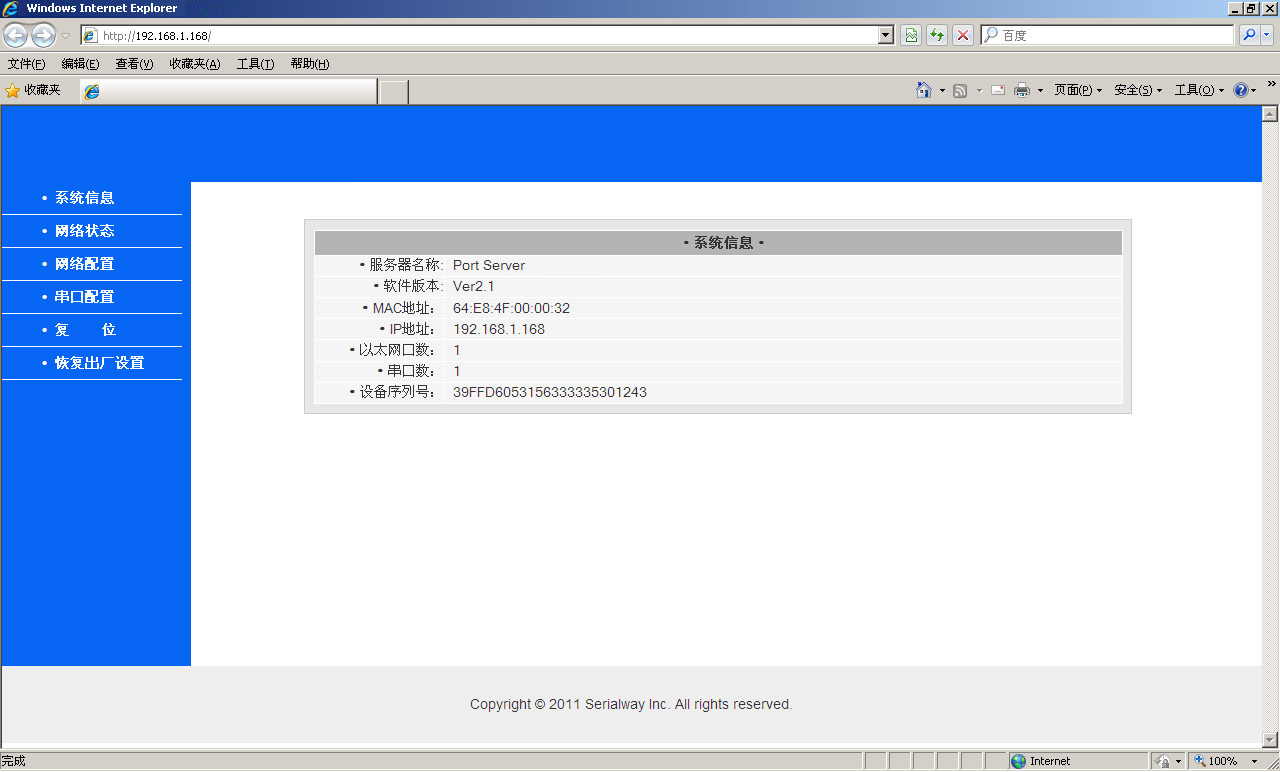Open the 工具(T) menu in menu bar

click(255, 64)
